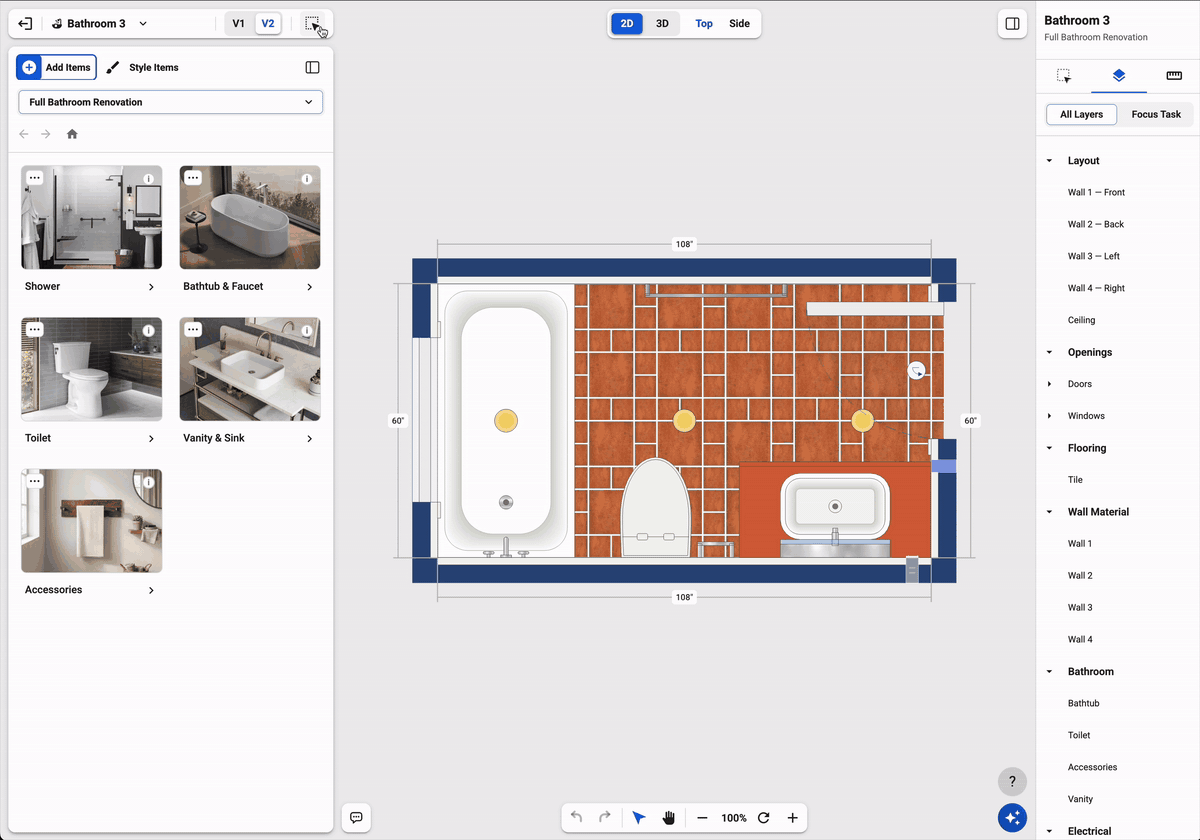Click the Add Items button
1200x840 pixels.
coord(57,68)
